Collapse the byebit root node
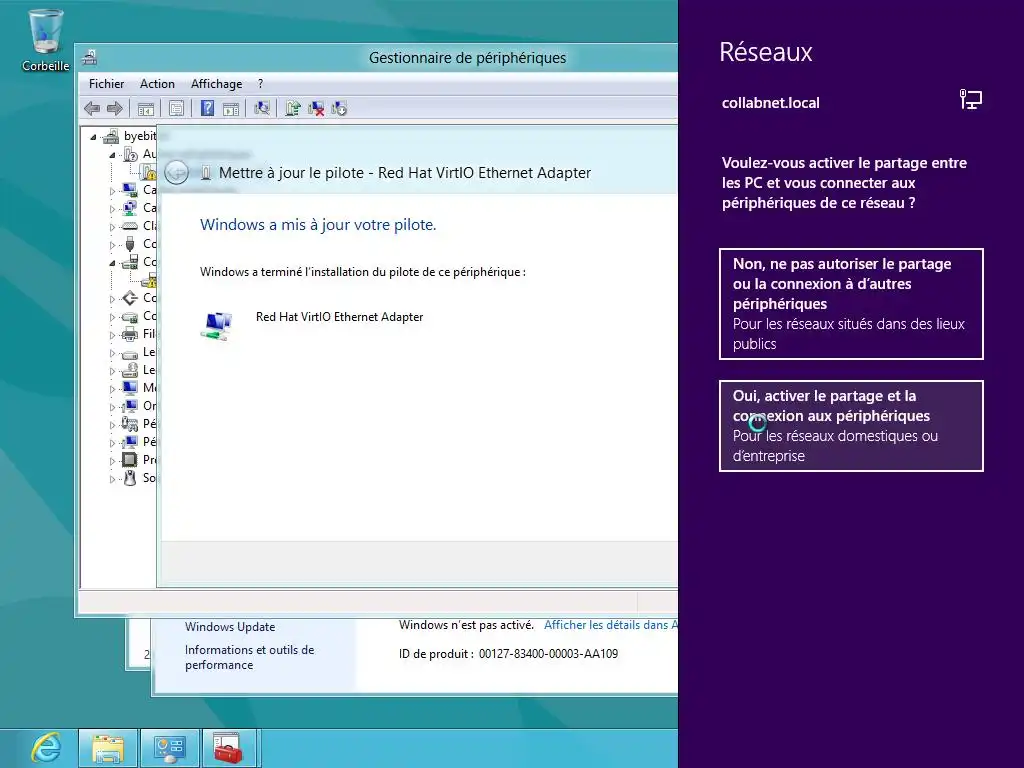 click(93, 137)
